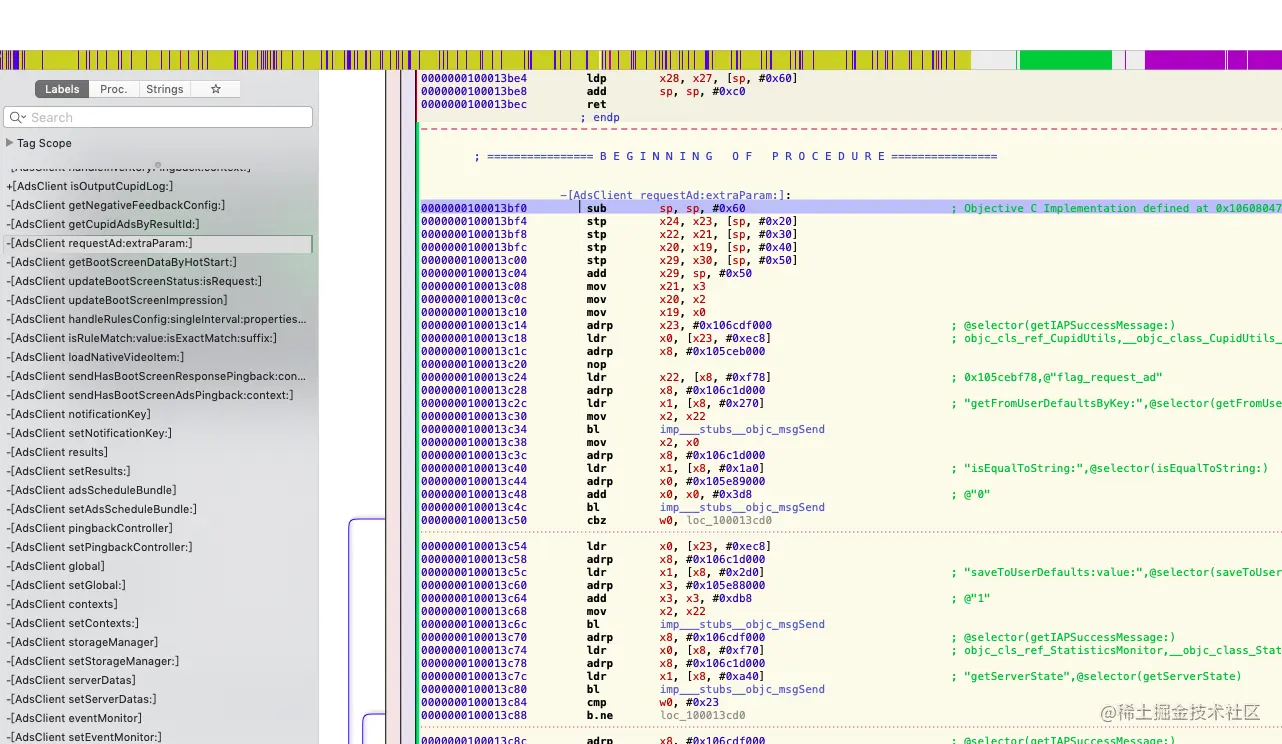Image resolution: width=1282 pixels, height=744 pixels.
Task: Select -[AdsClient updateBootScreenStatus:isRequest:] label
Action: [134, 281]
